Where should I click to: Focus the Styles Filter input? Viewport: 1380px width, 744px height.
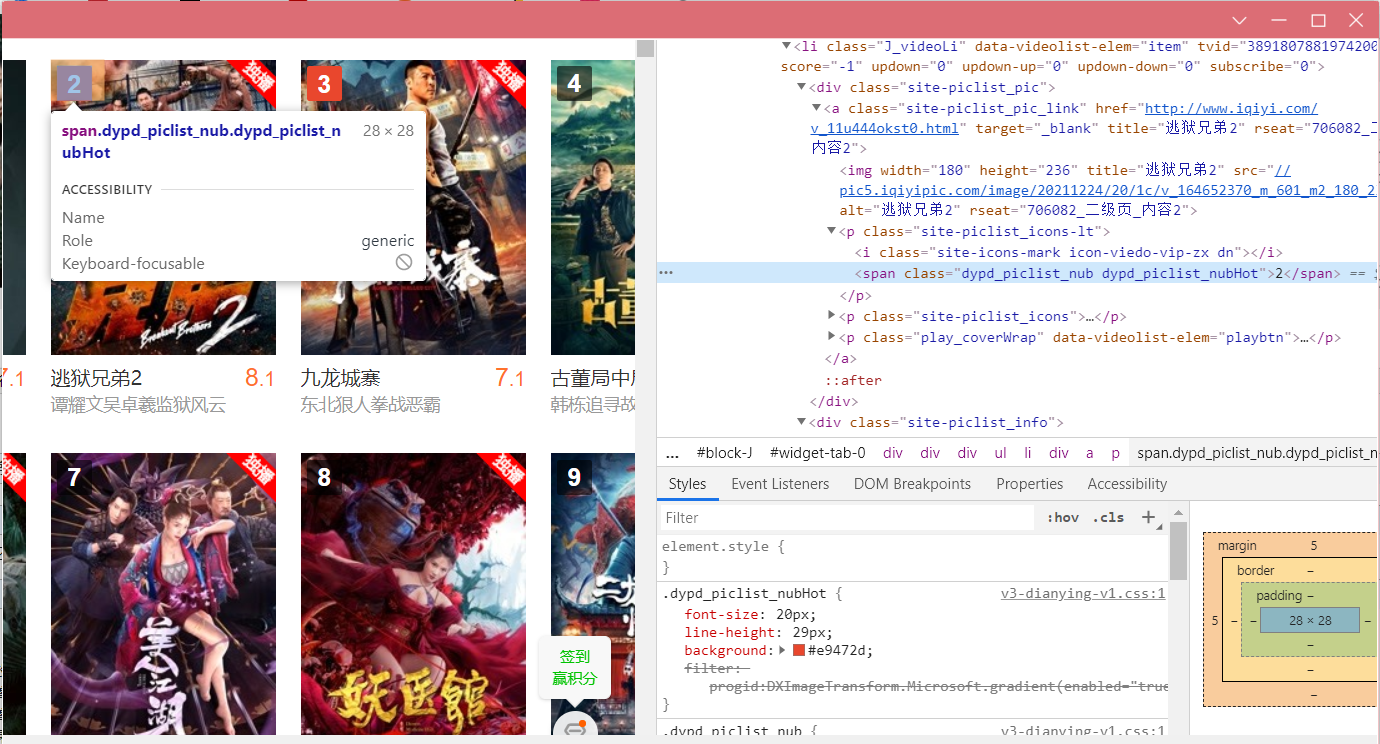click(x=847, y=518)
